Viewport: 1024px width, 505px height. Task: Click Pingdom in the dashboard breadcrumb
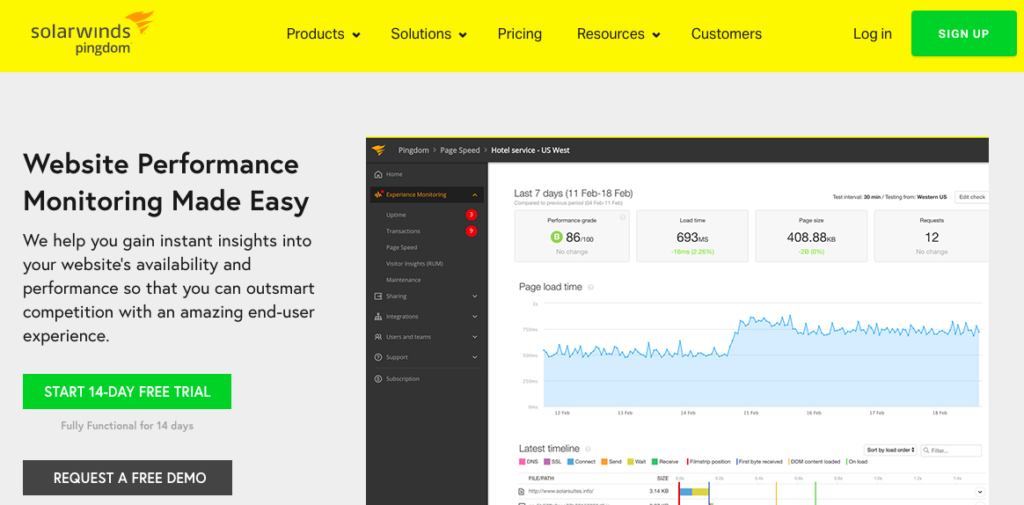(x=413, y=150)
